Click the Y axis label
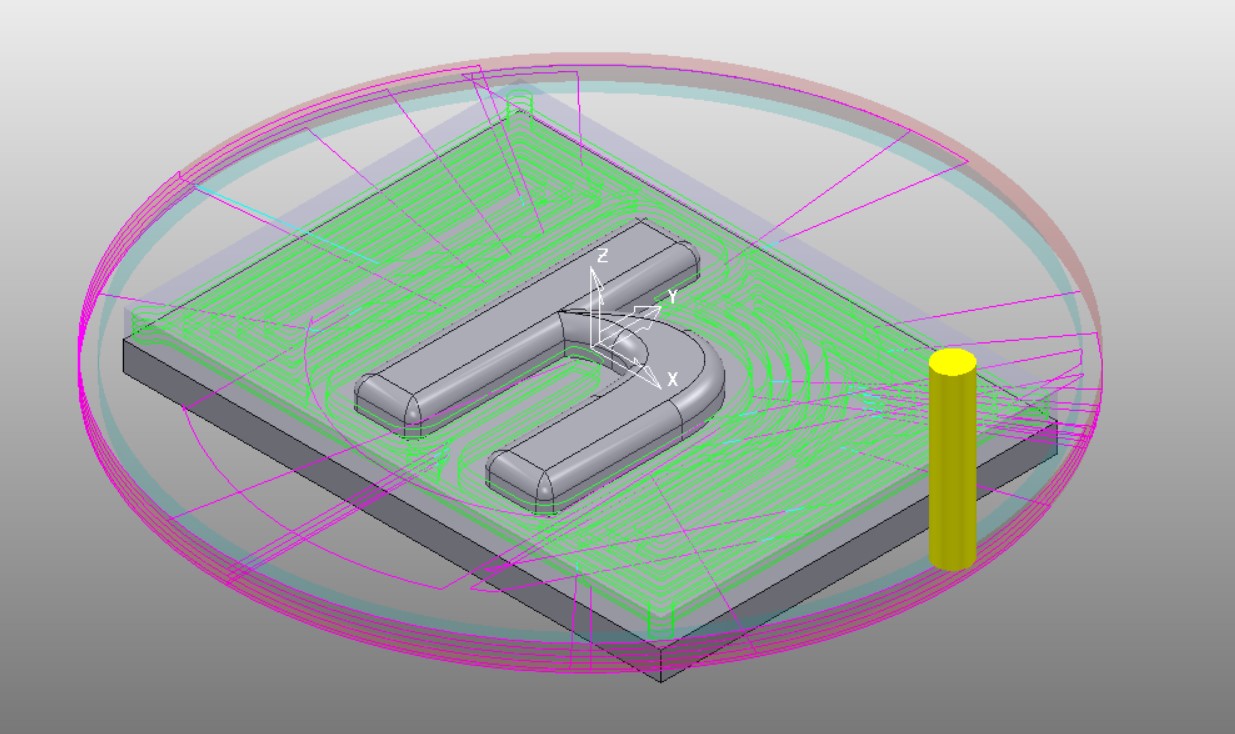 click(x=673, y=296)
